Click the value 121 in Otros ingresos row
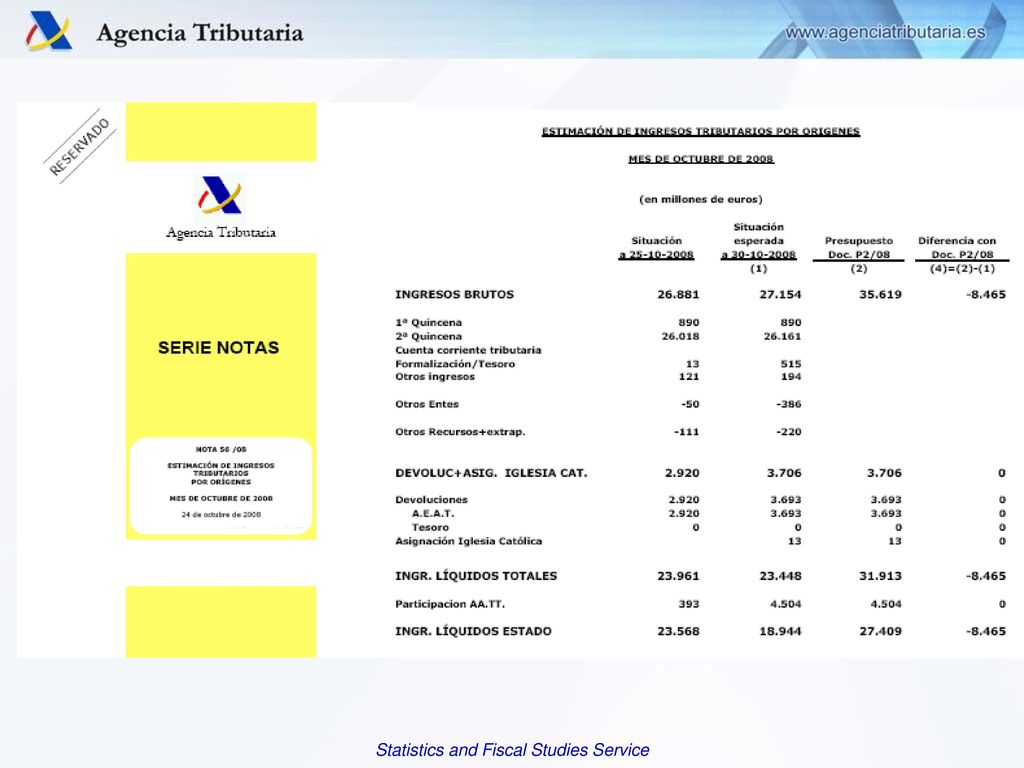The width and height of the screenshot is (1024, 768). click(689, 377)
